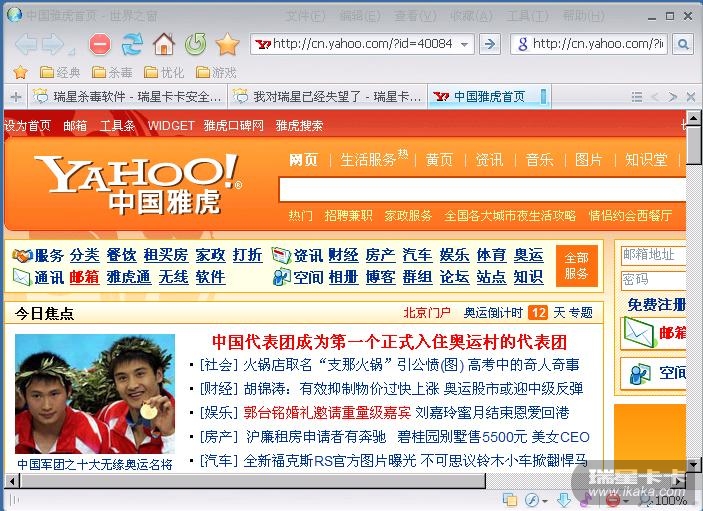Open the 100% zoom level control
The image size is (703, 511).
coord(664,500)
